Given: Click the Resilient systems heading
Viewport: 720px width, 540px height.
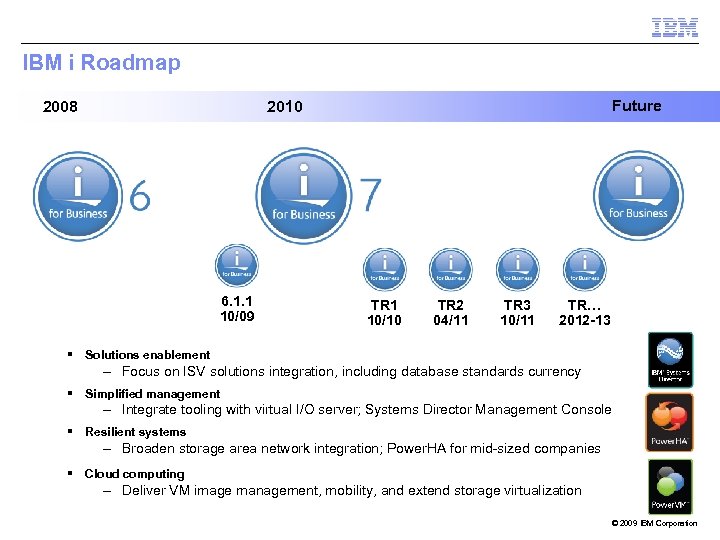Looking at the screenshot, I should pos(135,432).
